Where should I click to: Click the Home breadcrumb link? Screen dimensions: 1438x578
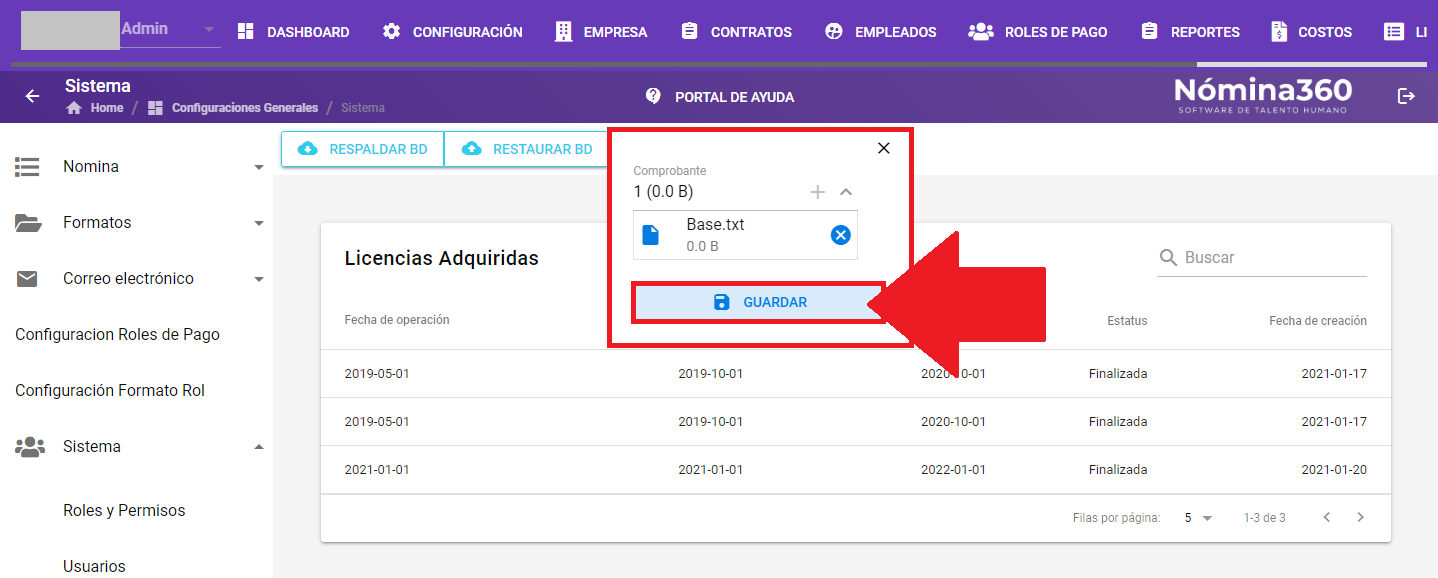pyautogui.click(x=95, y=108)
